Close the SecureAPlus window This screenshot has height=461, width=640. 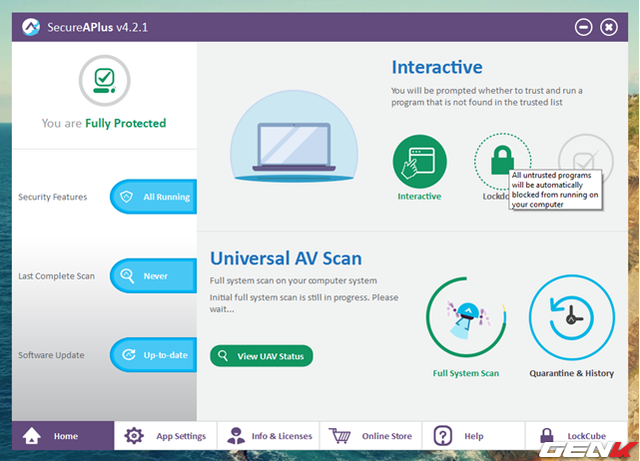point(609,27)
